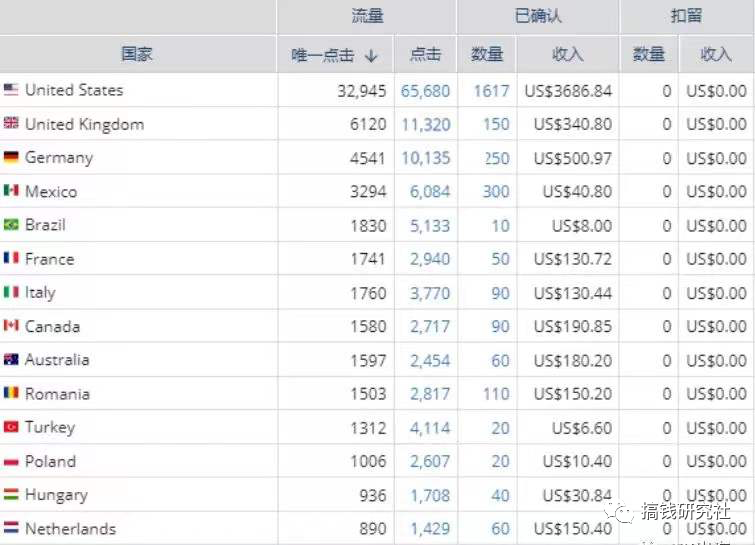Click the Netherlands flag icon
This screenshot has width=755, height=545.
[x=11, y=528]
